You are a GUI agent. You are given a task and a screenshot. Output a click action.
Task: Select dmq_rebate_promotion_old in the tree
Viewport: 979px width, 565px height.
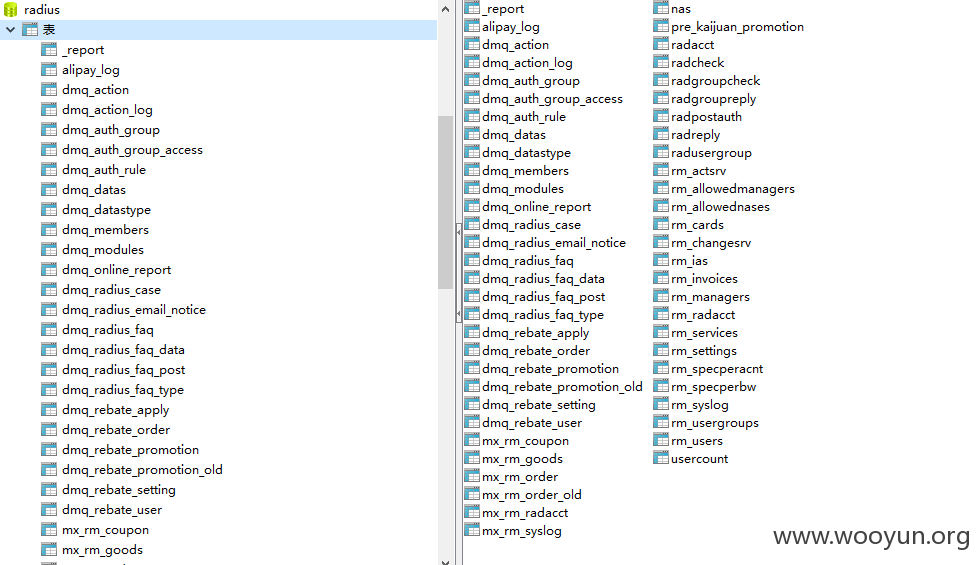click(x=142, y=469)
